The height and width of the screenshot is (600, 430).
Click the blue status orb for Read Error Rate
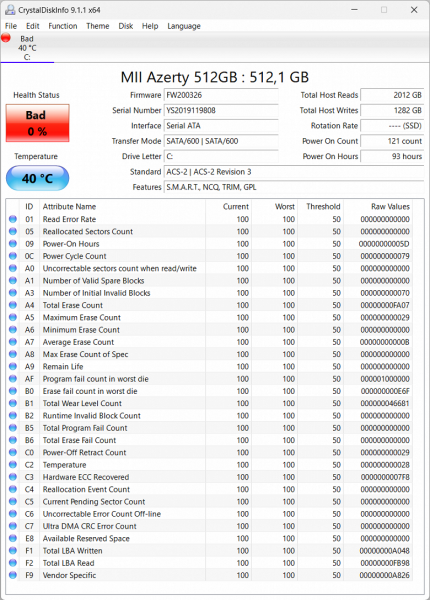point(13,219)
